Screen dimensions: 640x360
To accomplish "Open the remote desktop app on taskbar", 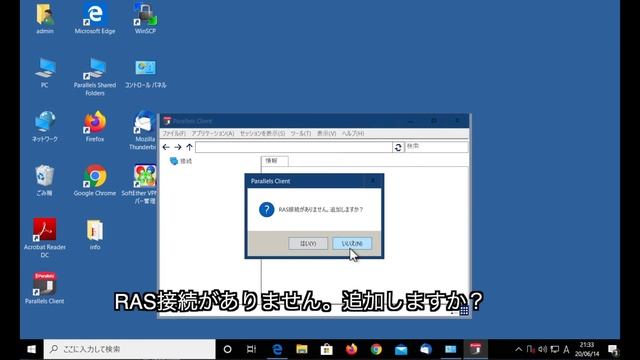I will pyautogui.click(x=451, y=349).
